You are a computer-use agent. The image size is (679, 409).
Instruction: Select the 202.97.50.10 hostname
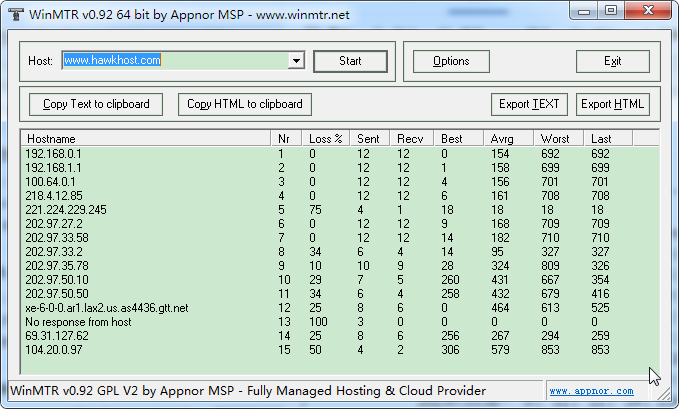[x=57, y=280]
